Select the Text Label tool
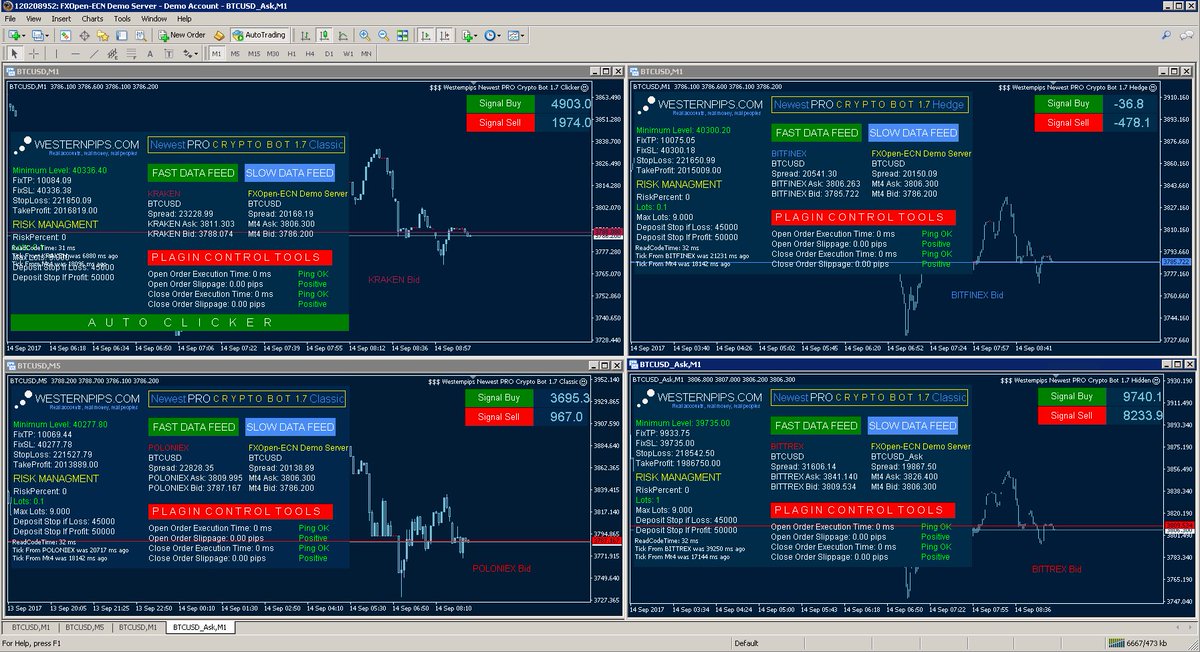Viewport: 1200px width, 652px height. tap(169, 54)
